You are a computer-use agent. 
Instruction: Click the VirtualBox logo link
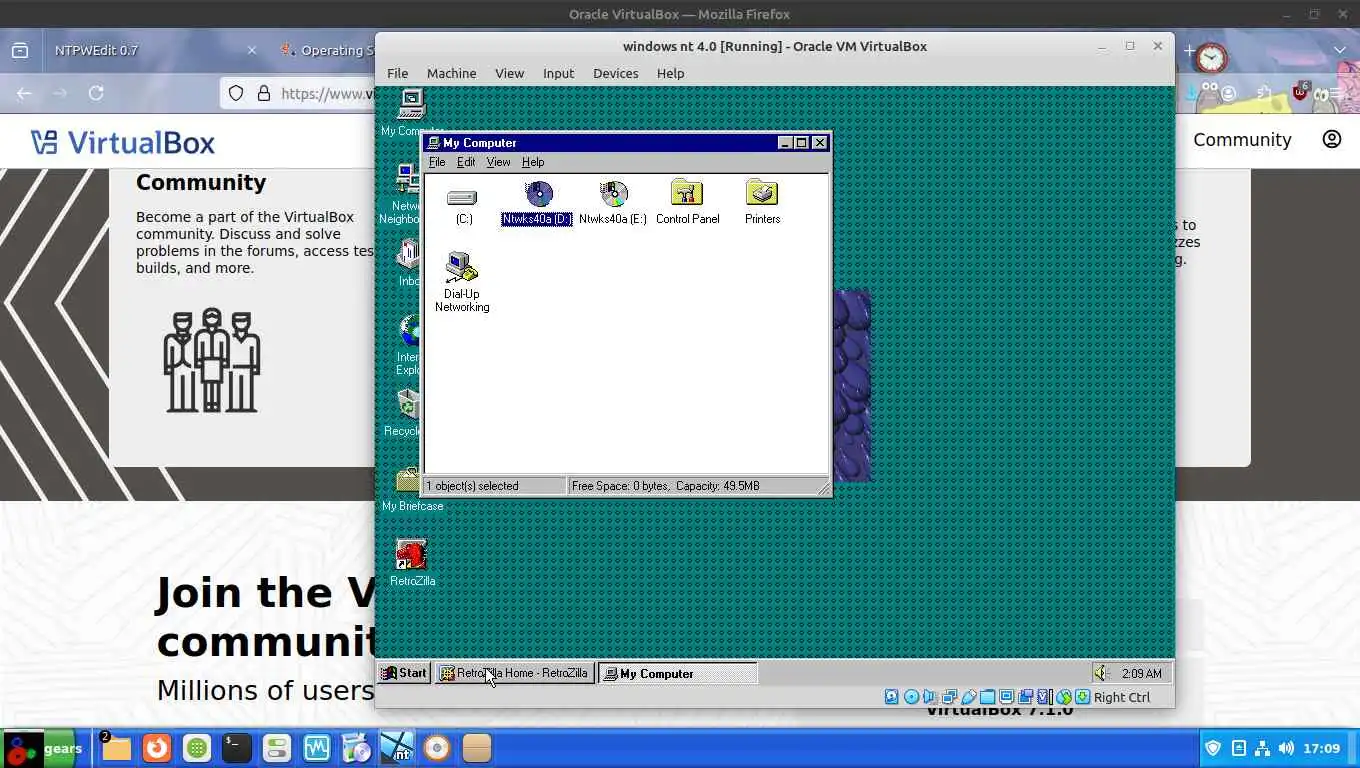pyautogui.click(x=122, y=142)
